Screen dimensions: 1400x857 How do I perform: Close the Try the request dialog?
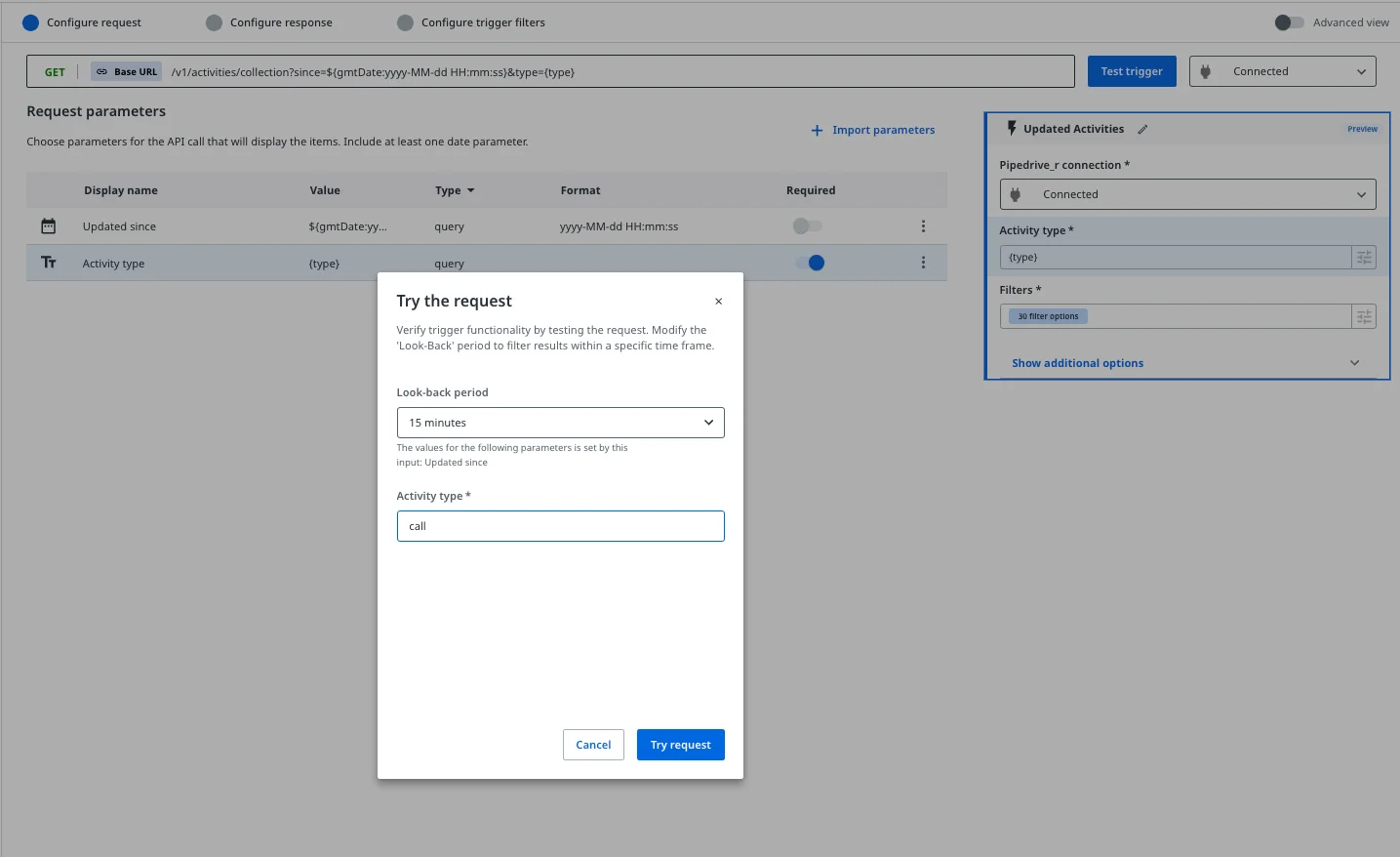[x=718, y=302]
